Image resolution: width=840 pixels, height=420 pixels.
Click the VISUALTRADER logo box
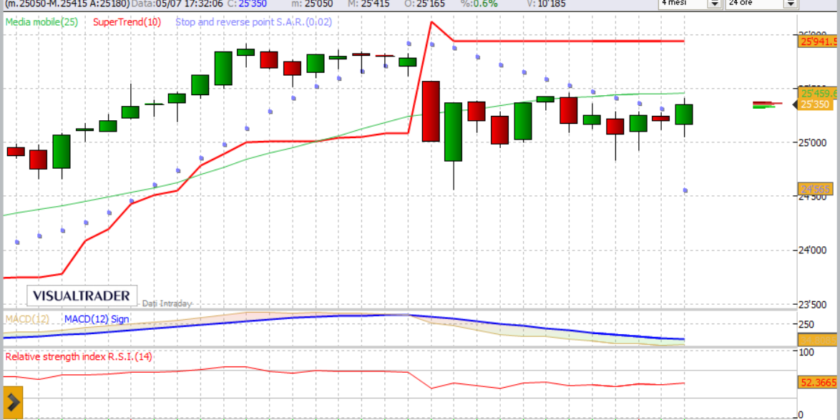82,296
